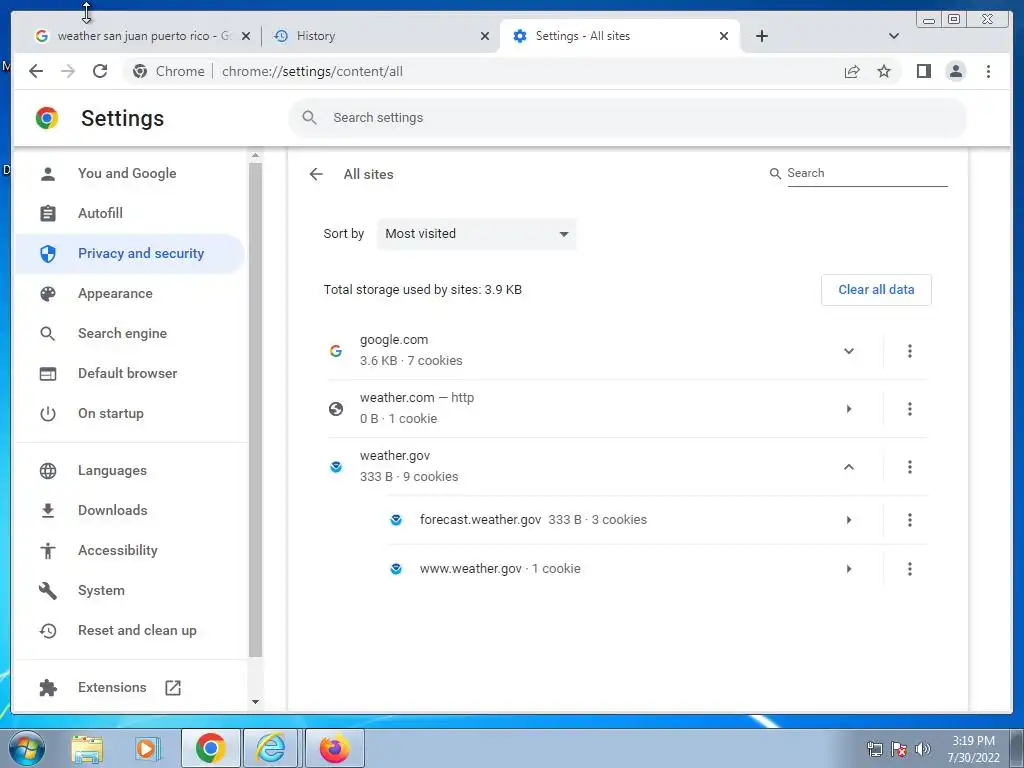Screen dimensions: 1024x768
Task: Open more actions for google.com
Action: [x=909, y=351]
